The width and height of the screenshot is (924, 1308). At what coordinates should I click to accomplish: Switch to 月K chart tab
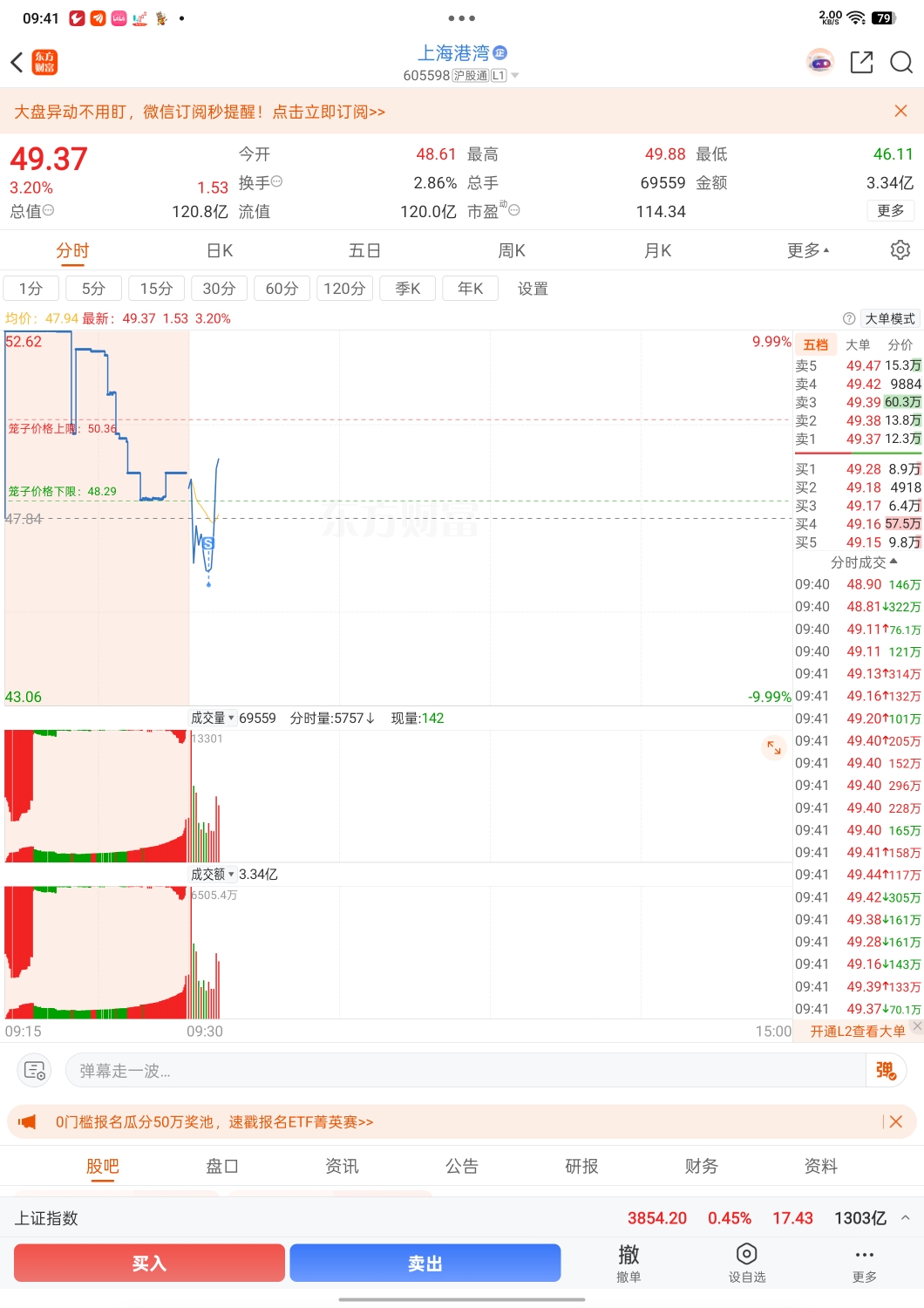(x=657, y=251)
